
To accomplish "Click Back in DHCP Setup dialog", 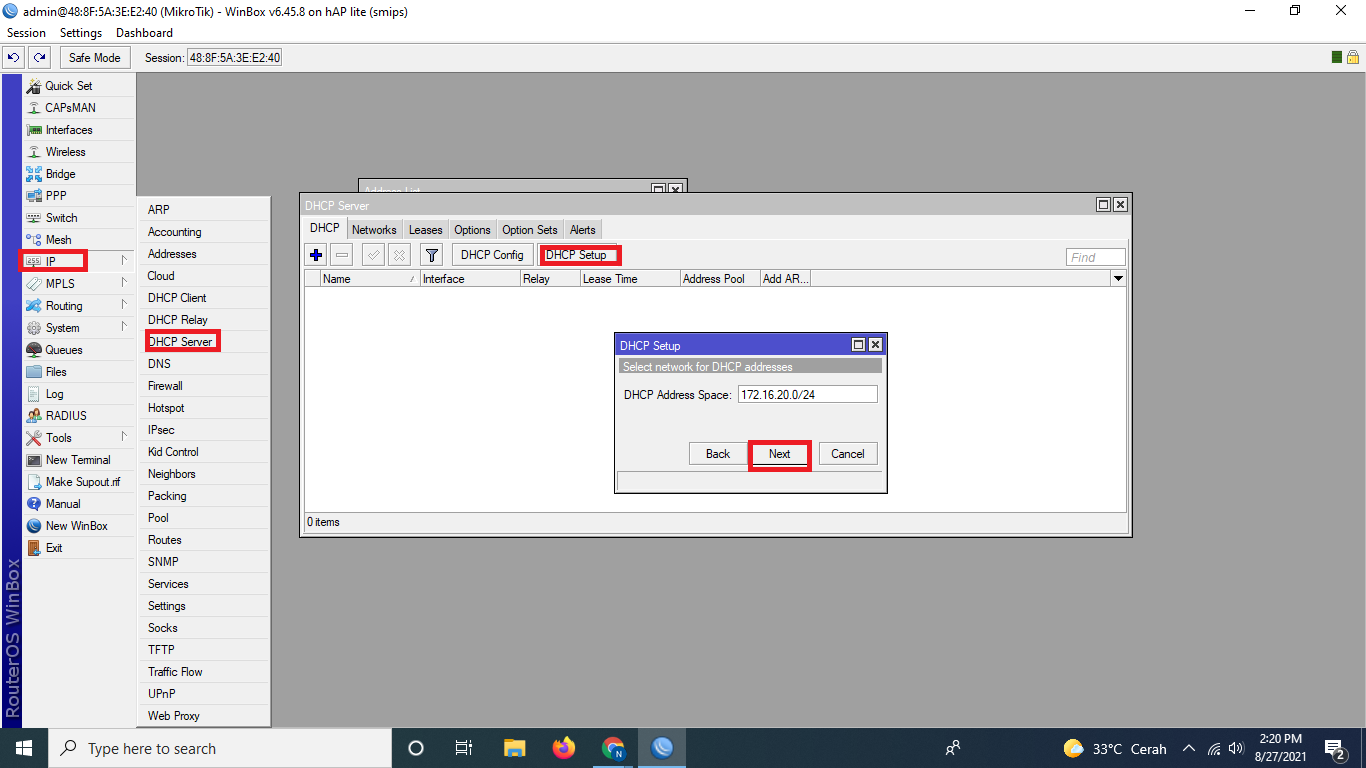I will click(x=718, y=454).
